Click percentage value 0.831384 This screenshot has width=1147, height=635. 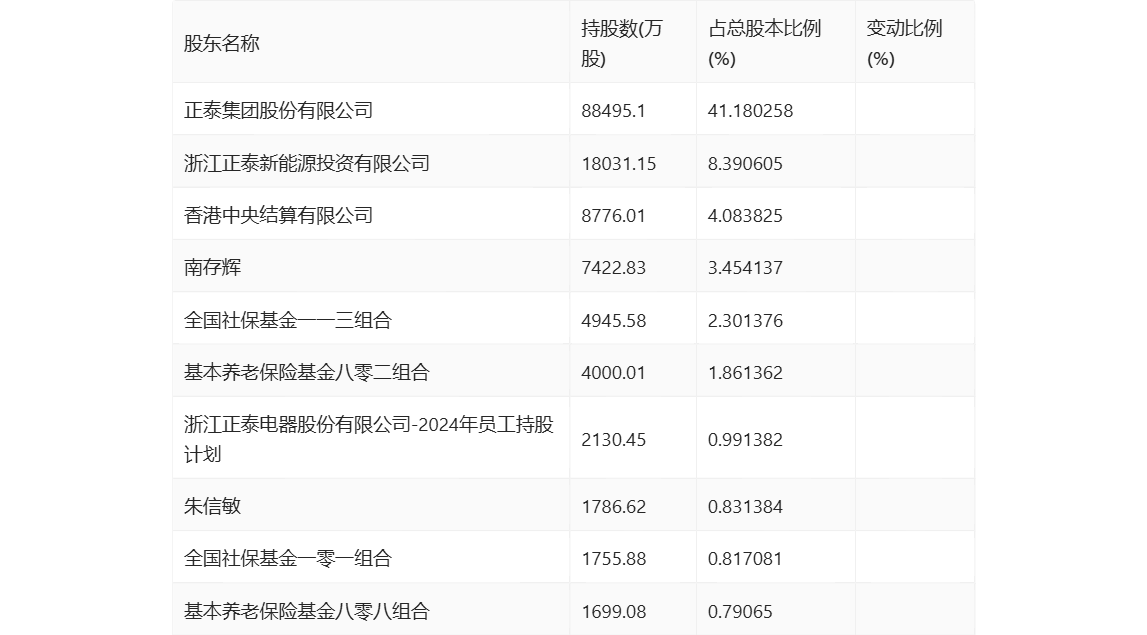coord(745,506)
